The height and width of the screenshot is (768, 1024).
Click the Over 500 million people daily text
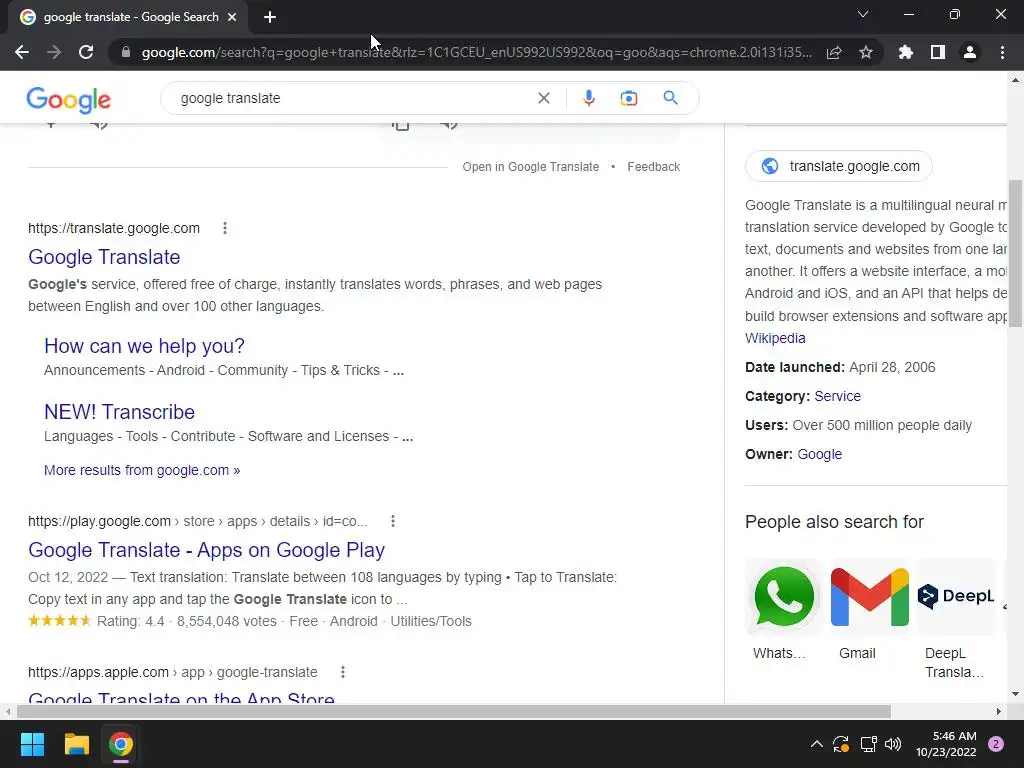tap(882, 425)
